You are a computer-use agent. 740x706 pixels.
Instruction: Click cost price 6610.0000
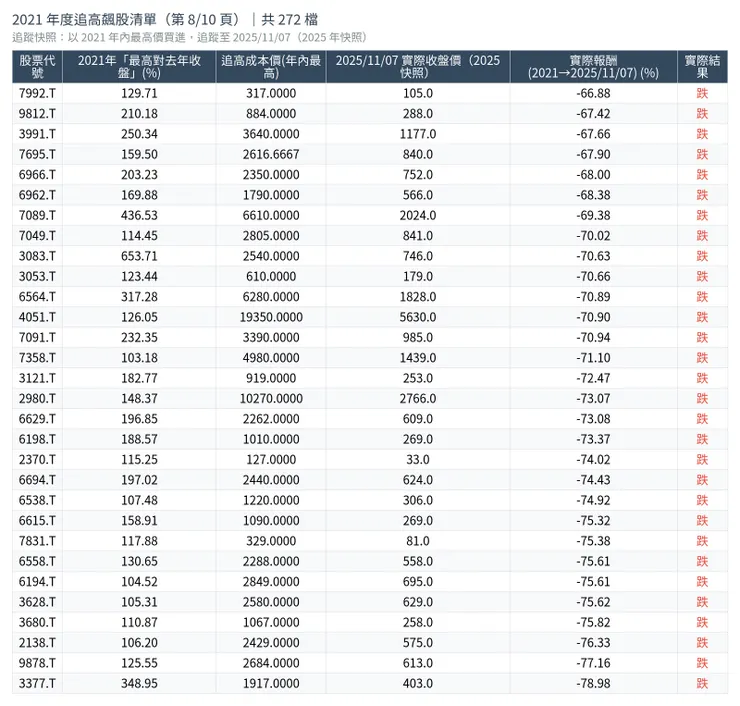[271, 215]
